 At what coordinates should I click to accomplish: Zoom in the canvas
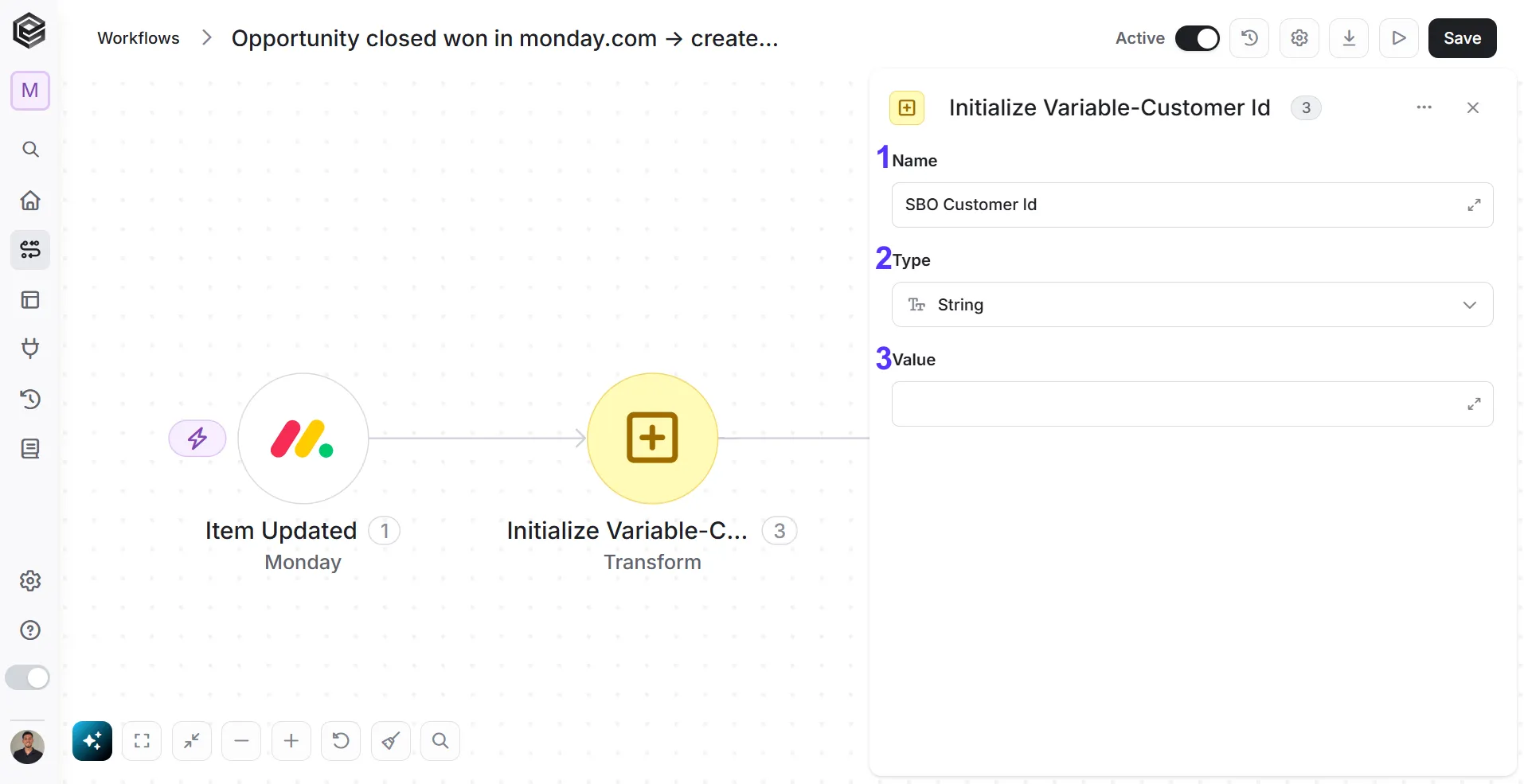click(291, 741)
